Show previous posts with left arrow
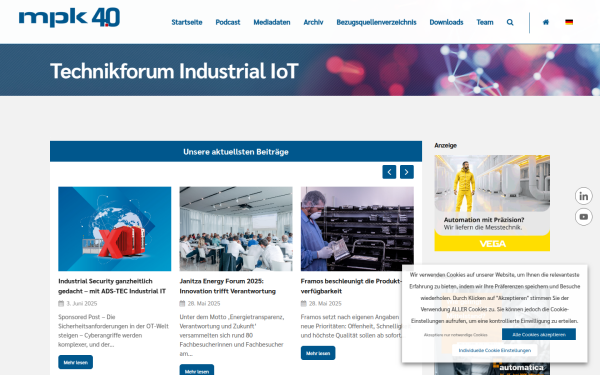This screenshot has width=600, height=375. click(389, 172)
